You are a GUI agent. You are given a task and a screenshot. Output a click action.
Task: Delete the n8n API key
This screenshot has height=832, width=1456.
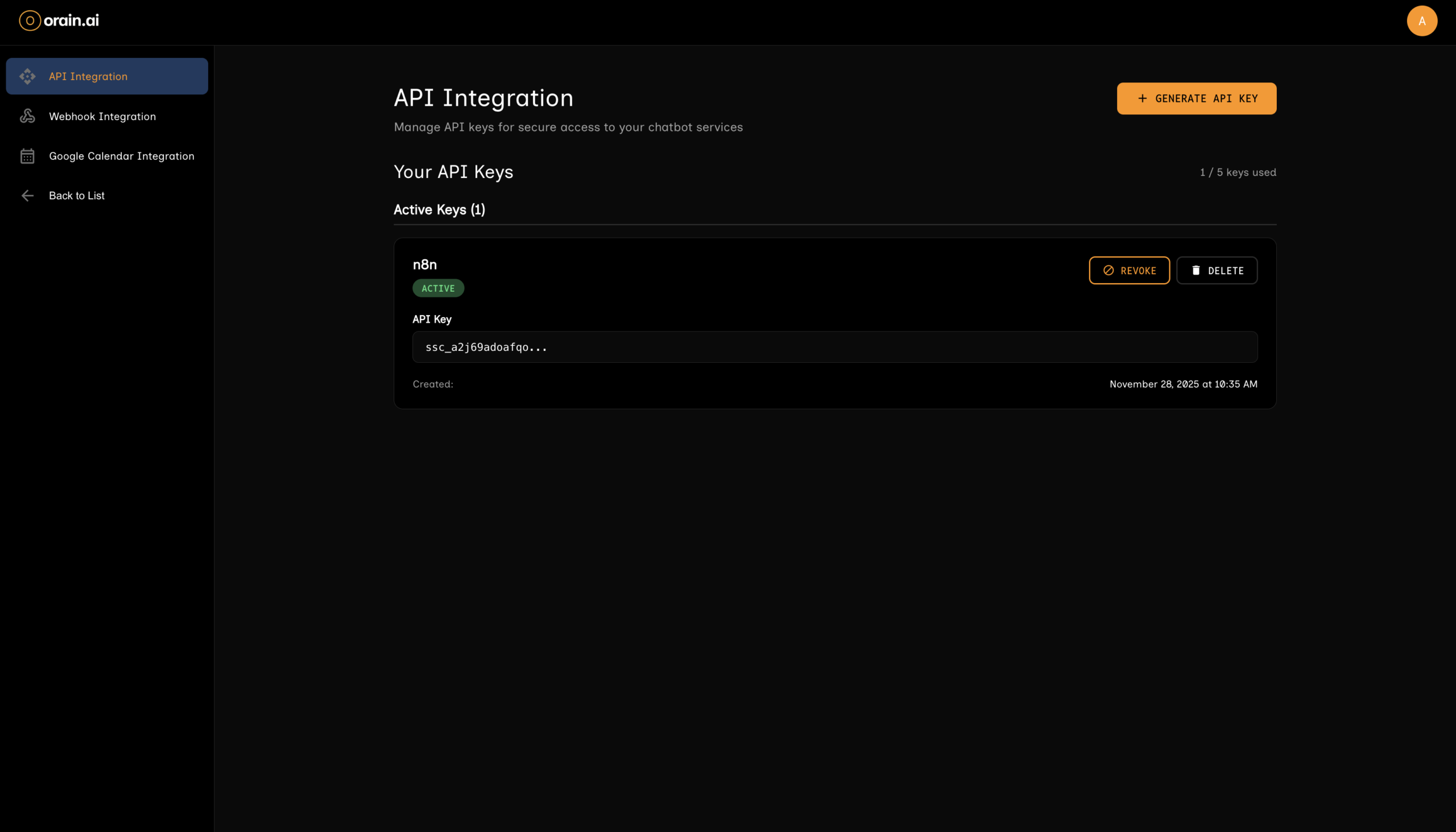pos(1217,270)
